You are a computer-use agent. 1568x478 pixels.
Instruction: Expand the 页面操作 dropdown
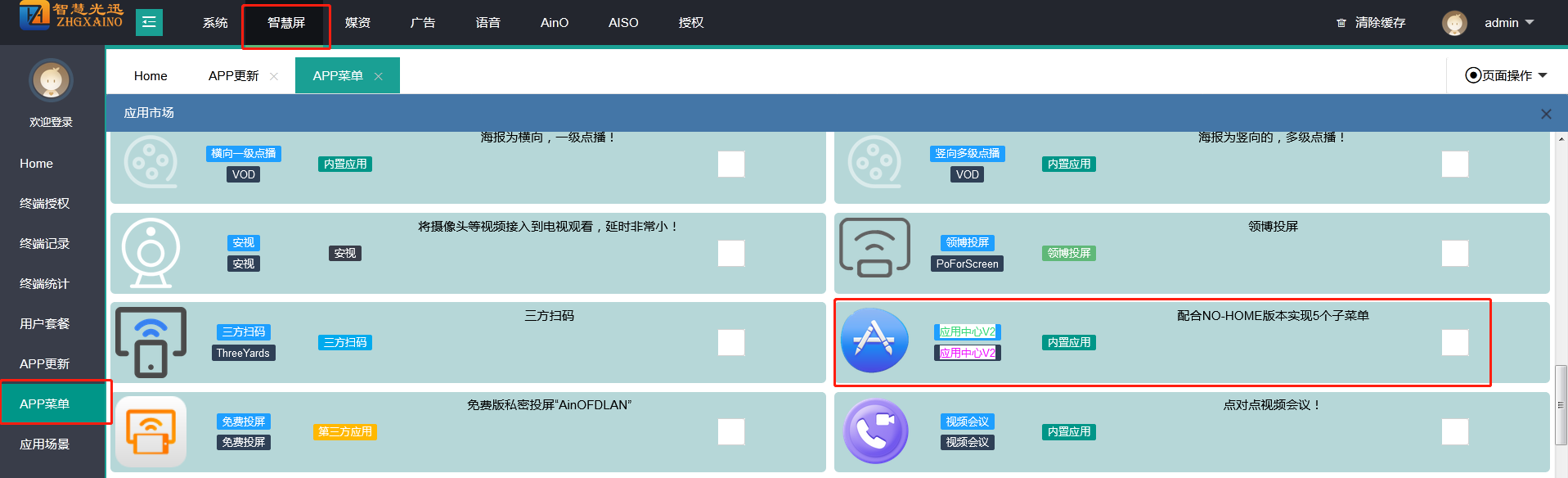[x=1506, y=75]
